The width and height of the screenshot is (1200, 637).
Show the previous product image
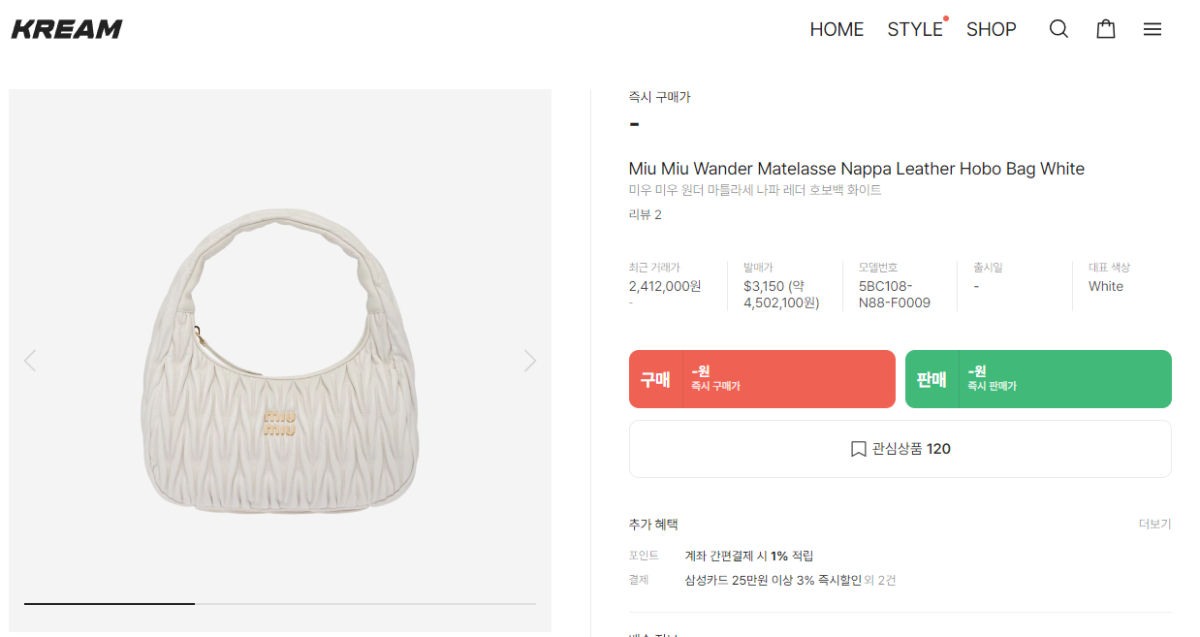(30, 361)
